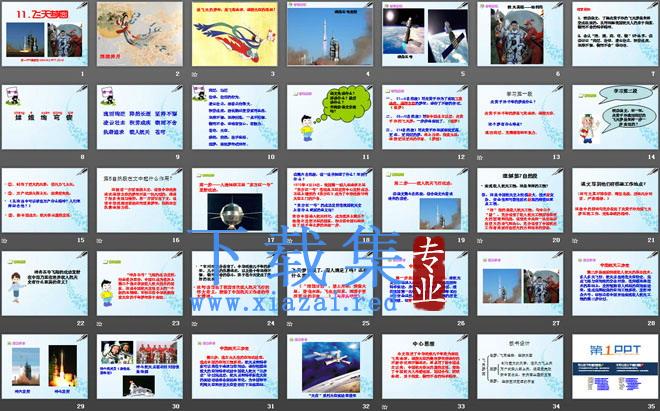Select slide 18 thumbnail
Viewport: 660px width, 411px height.
[x=330, y=200]
